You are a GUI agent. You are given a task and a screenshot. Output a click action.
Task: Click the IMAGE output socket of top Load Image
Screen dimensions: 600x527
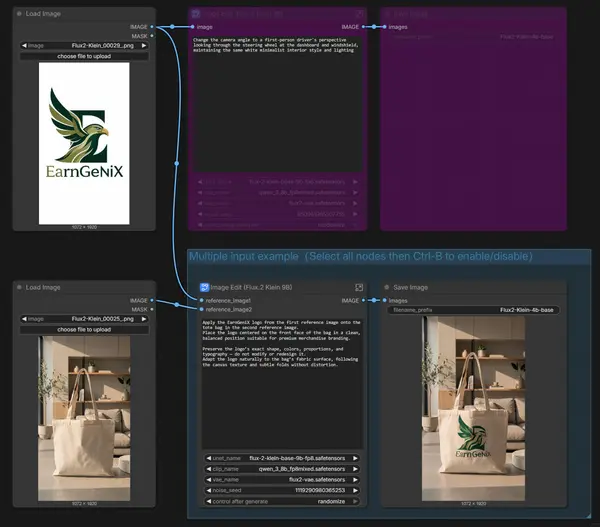click(152, 27)
